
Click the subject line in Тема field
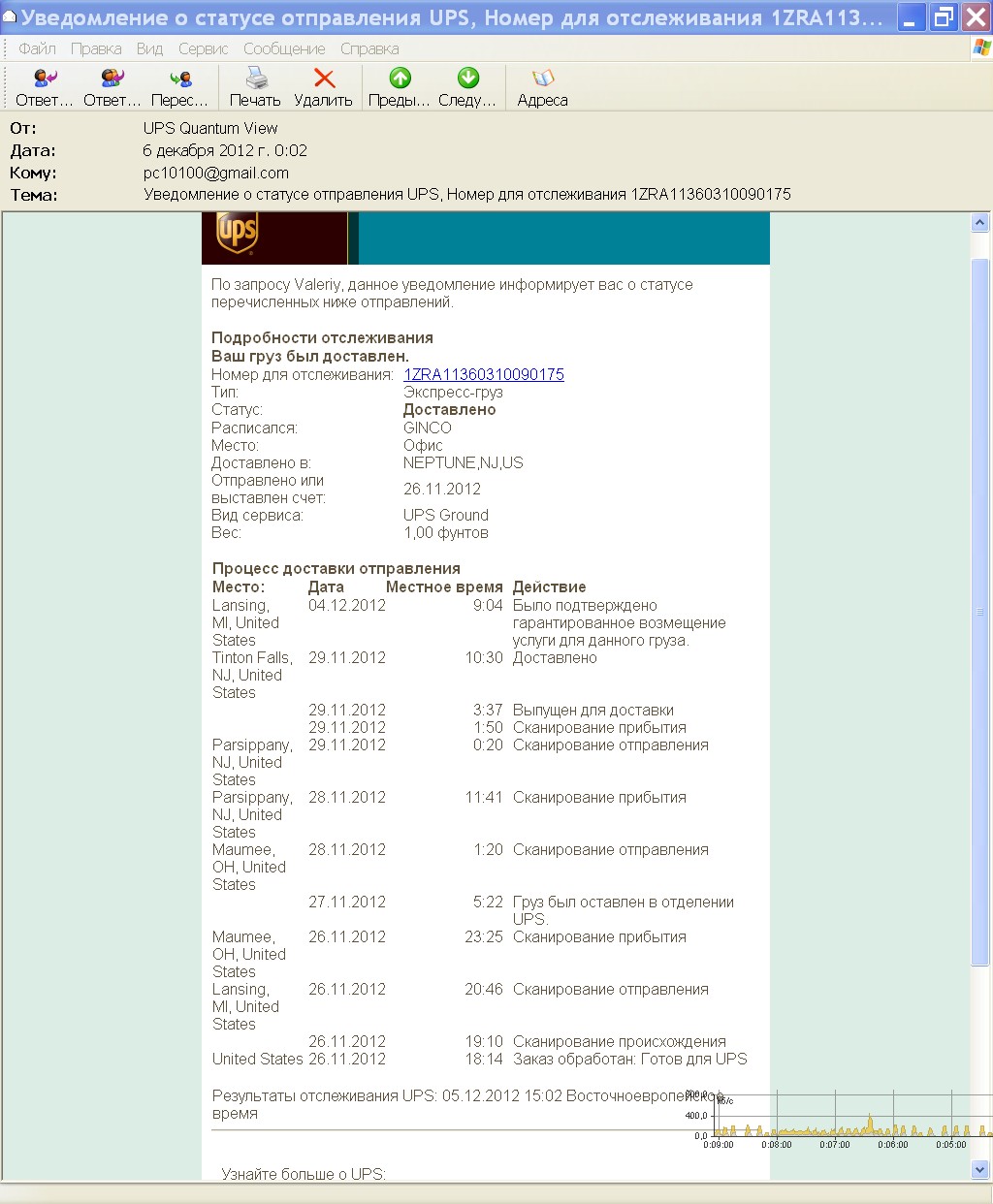click(467, 194)
